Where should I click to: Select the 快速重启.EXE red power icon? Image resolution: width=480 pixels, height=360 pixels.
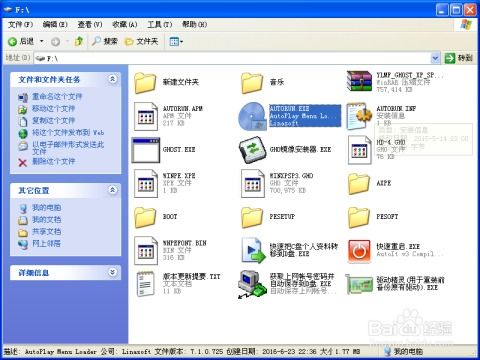359,251
